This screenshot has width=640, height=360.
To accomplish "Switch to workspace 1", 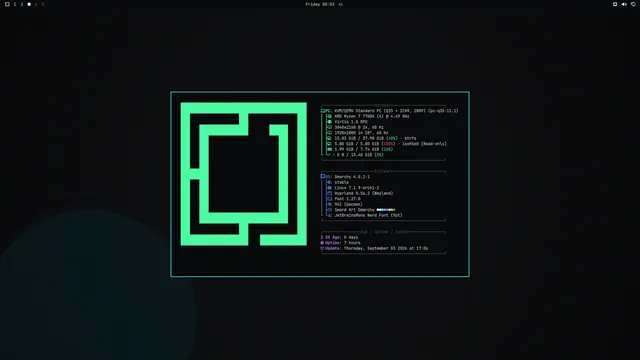I will pyautogui.click(x=15, y=4).
